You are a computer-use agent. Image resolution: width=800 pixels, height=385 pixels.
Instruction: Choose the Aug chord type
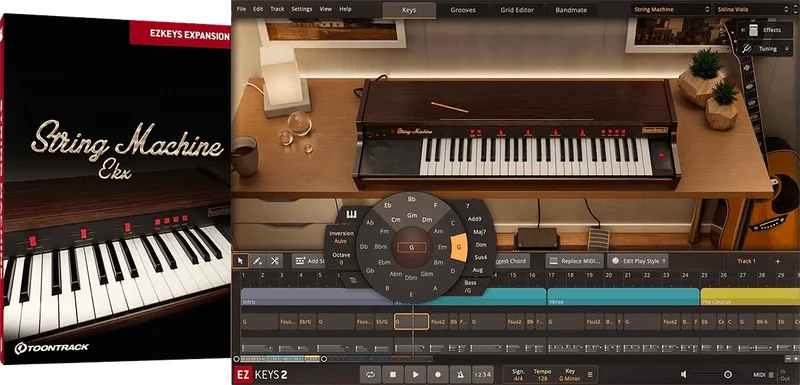point(478,270)
